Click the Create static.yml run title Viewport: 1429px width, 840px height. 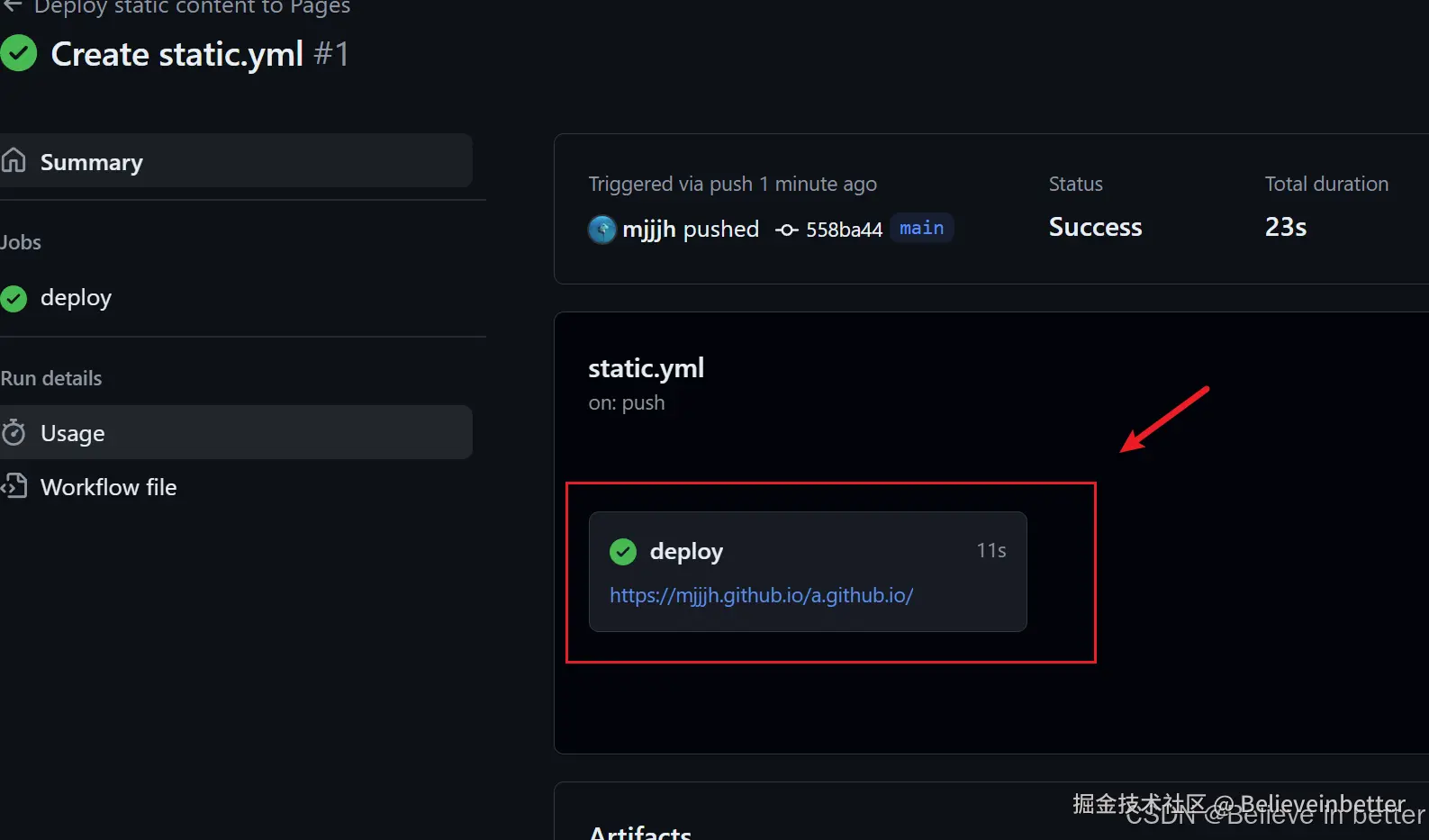pos(176,54)
